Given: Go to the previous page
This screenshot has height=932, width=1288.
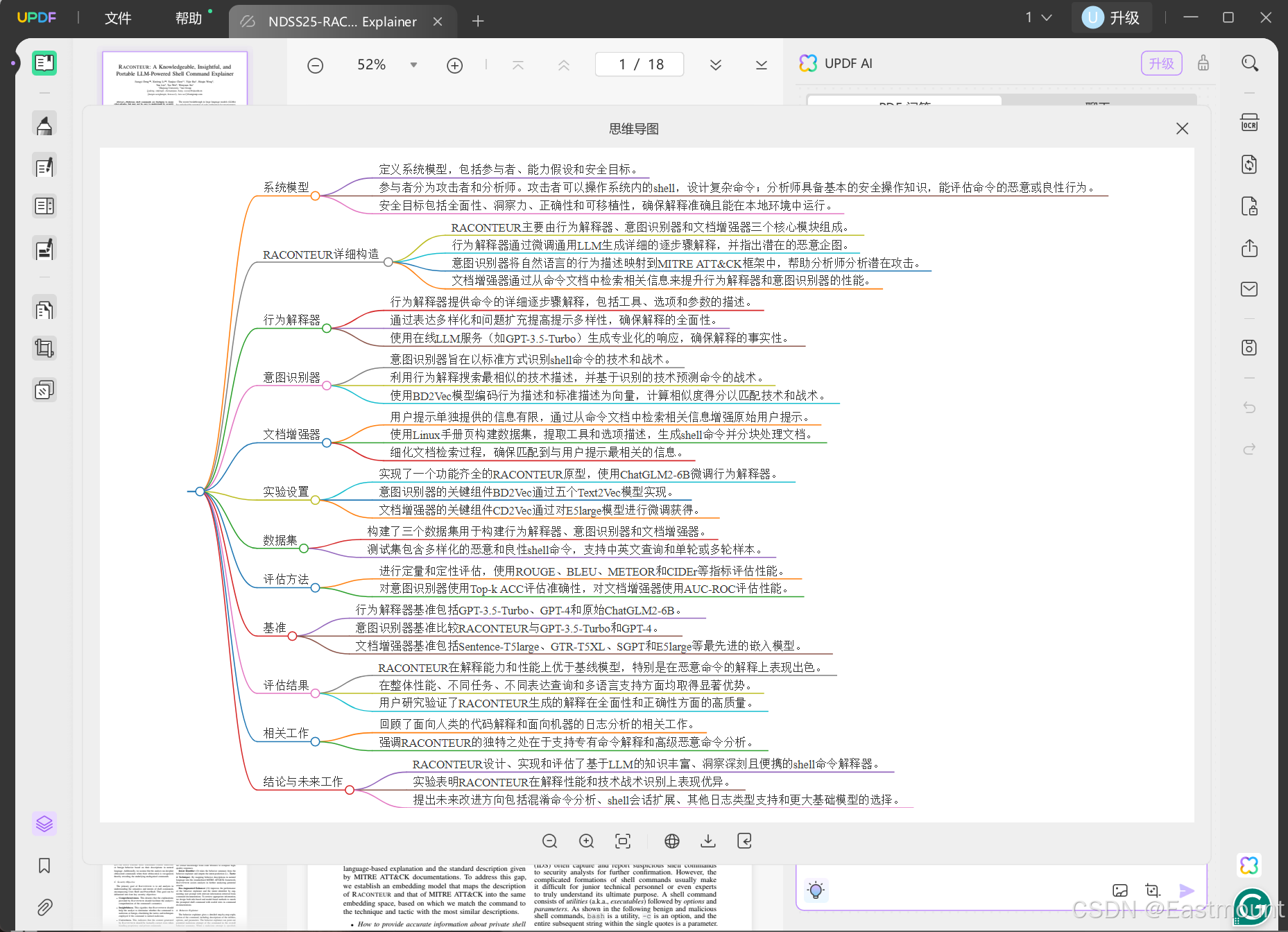Looking at the screenshot, I should (x=564, y=65).
